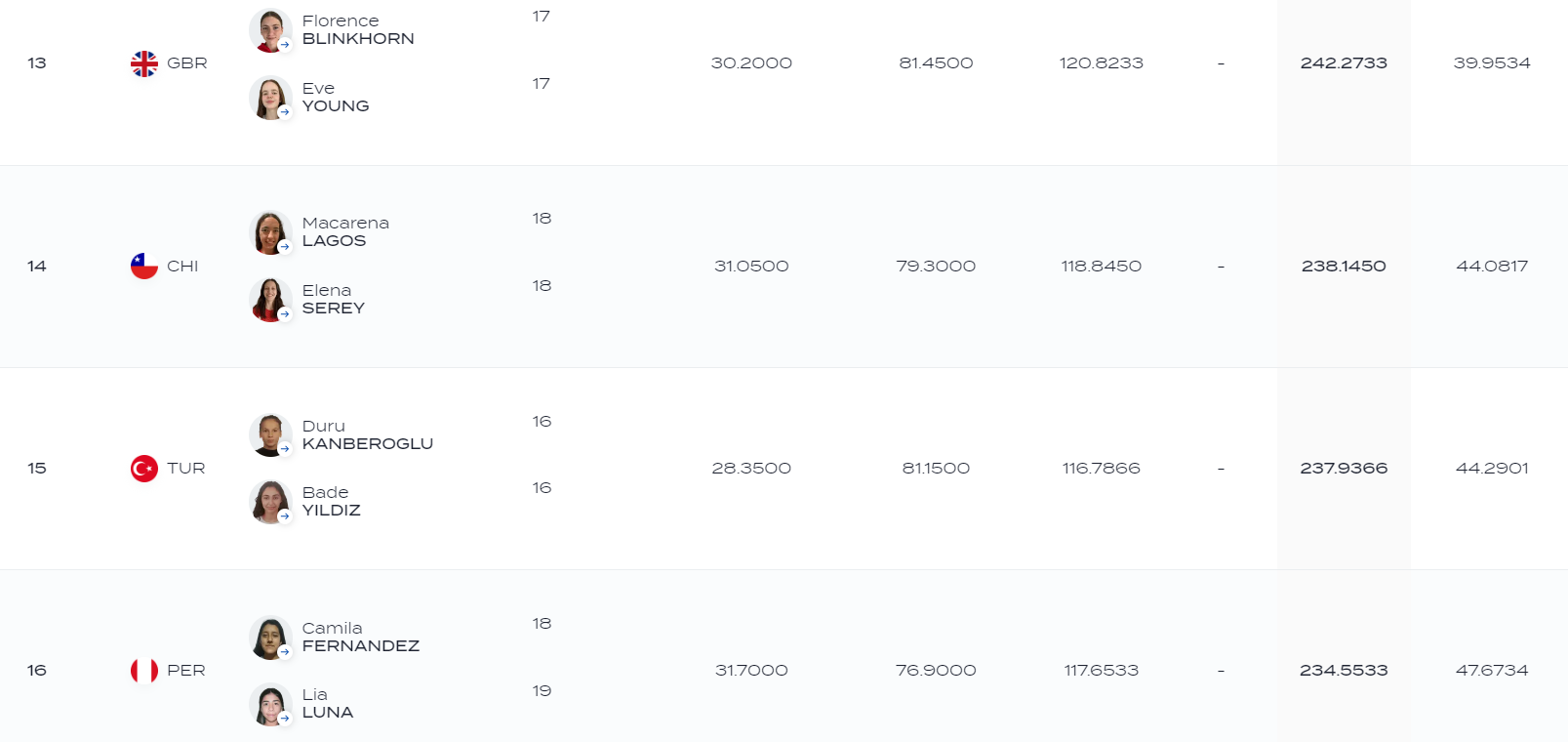Click CHI total score 238.1450
1568x742 pixels.
pos(1344,267)
